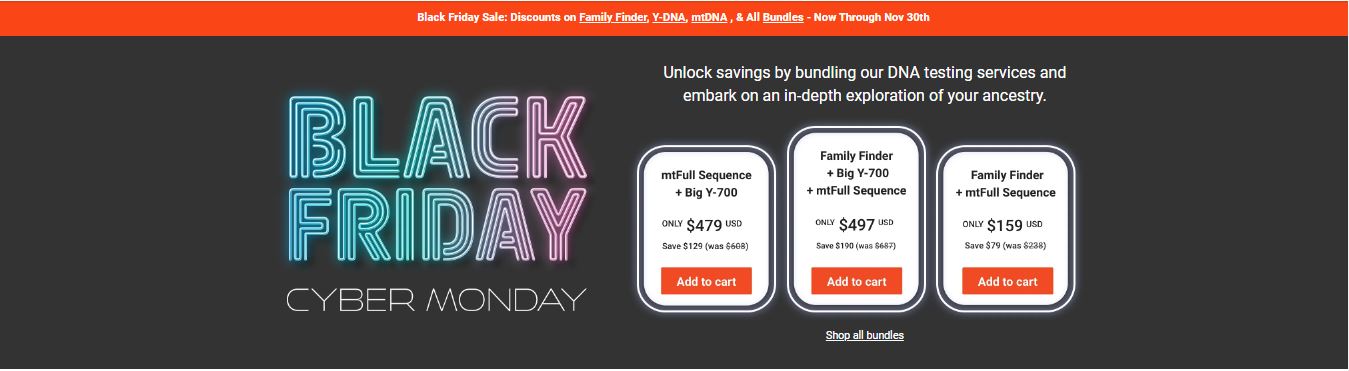Select the Family Finder + mtFull Sequence card title

pyautogui.click(x=1005, y=184)
